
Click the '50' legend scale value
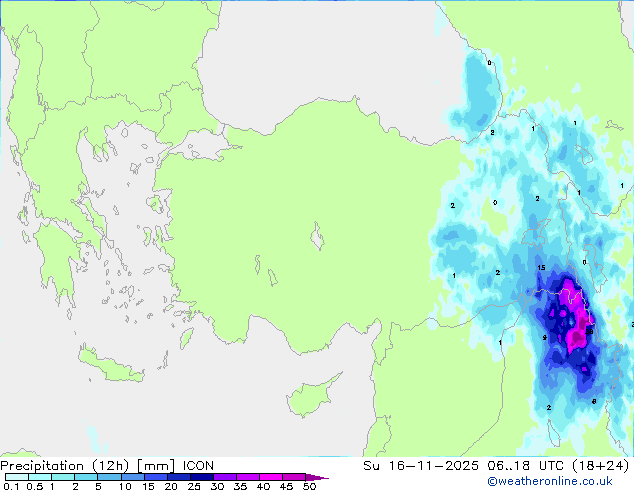pos(309,486)
